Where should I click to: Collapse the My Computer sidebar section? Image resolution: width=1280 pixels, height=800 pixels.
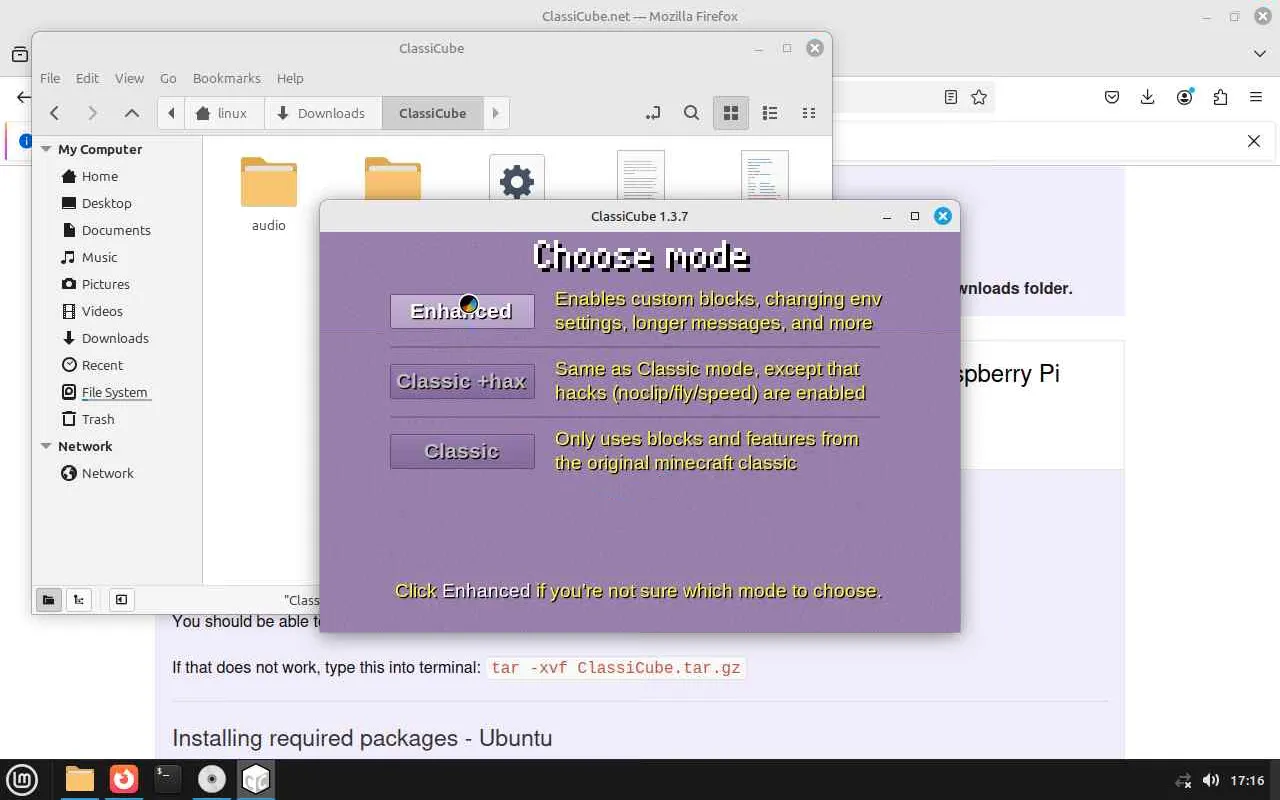click(46, 149)
